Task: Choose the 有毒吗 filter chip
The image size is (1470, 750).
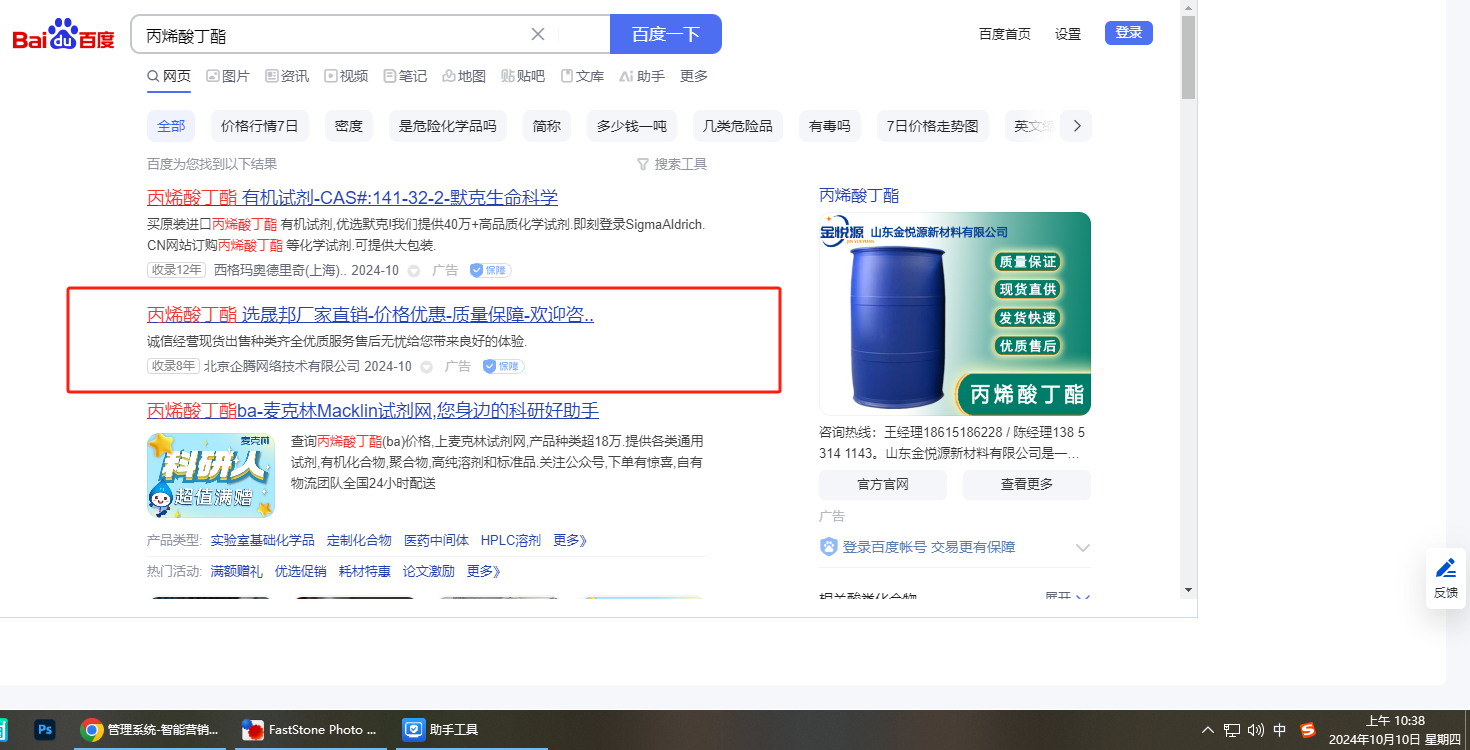Action: 830,126
